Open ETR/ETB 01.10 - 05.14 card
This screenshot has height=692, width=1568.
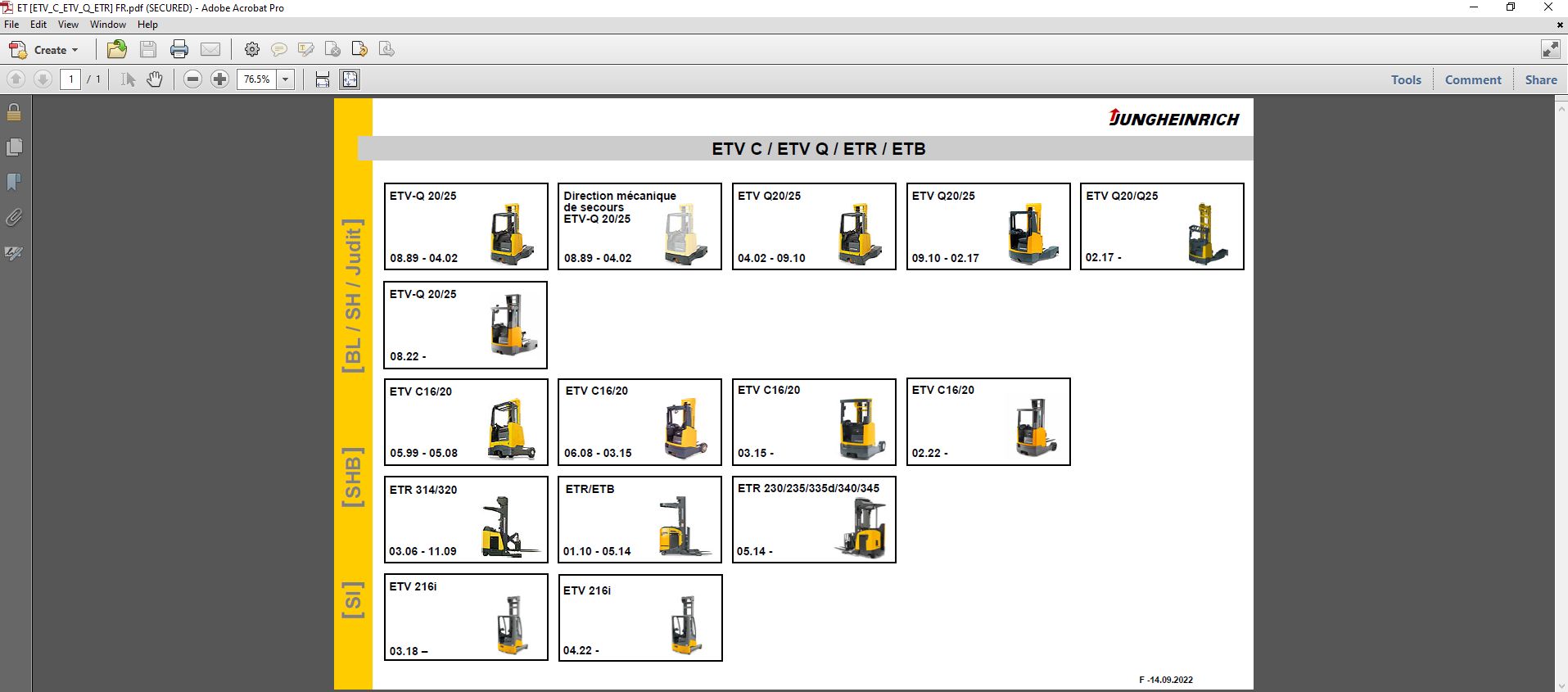[x=639, y=520]
